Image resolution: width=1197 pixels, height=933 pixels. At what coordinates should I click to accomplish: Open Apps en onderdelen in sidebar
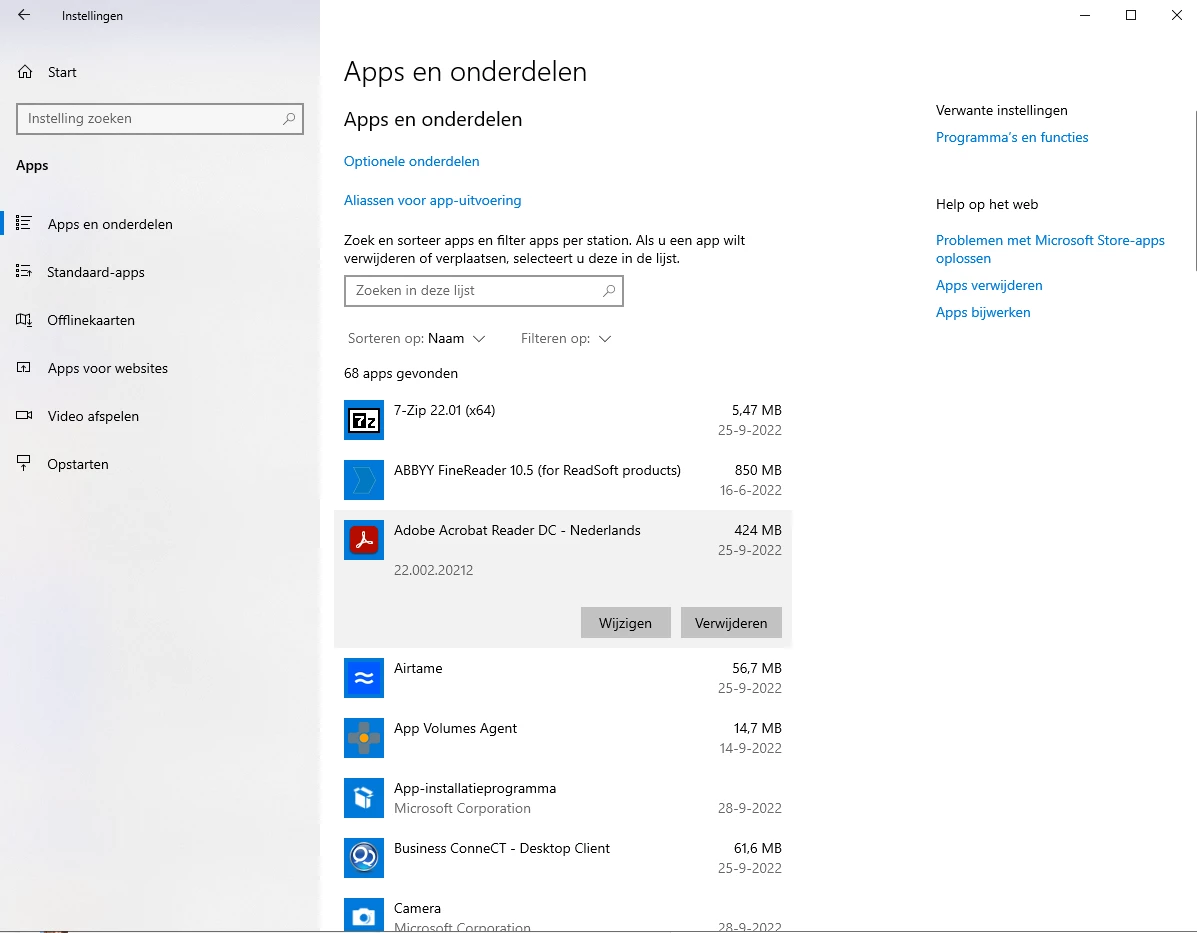(160, 224)
